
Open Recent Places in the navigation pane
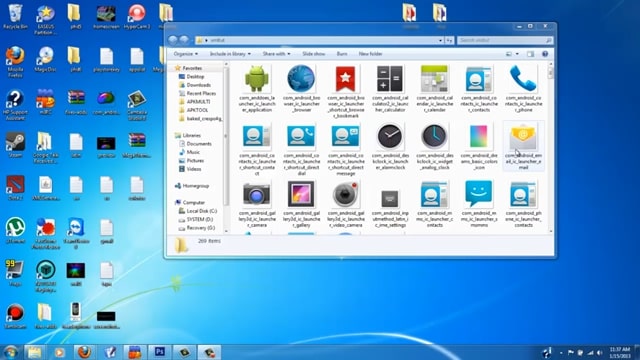(x=197, y=93)
